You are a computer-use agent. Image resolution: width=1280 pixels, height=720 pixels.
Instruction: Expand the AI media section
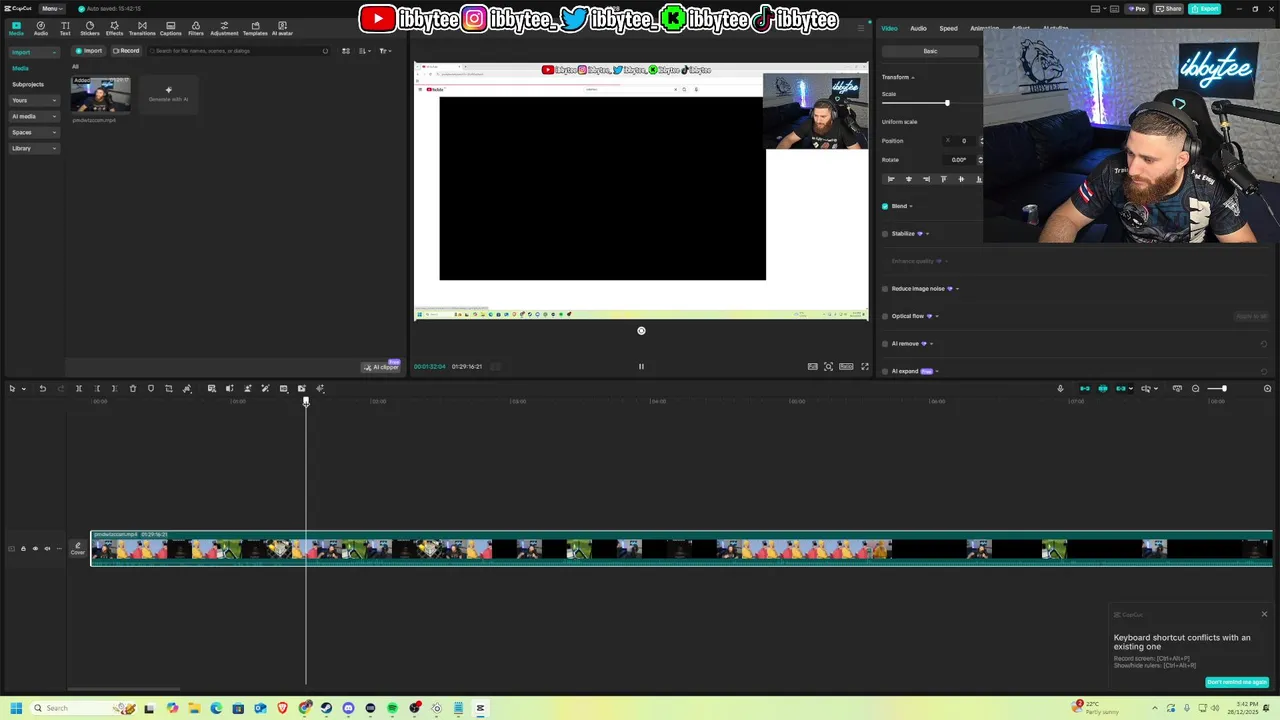click(x=33, y=116)
